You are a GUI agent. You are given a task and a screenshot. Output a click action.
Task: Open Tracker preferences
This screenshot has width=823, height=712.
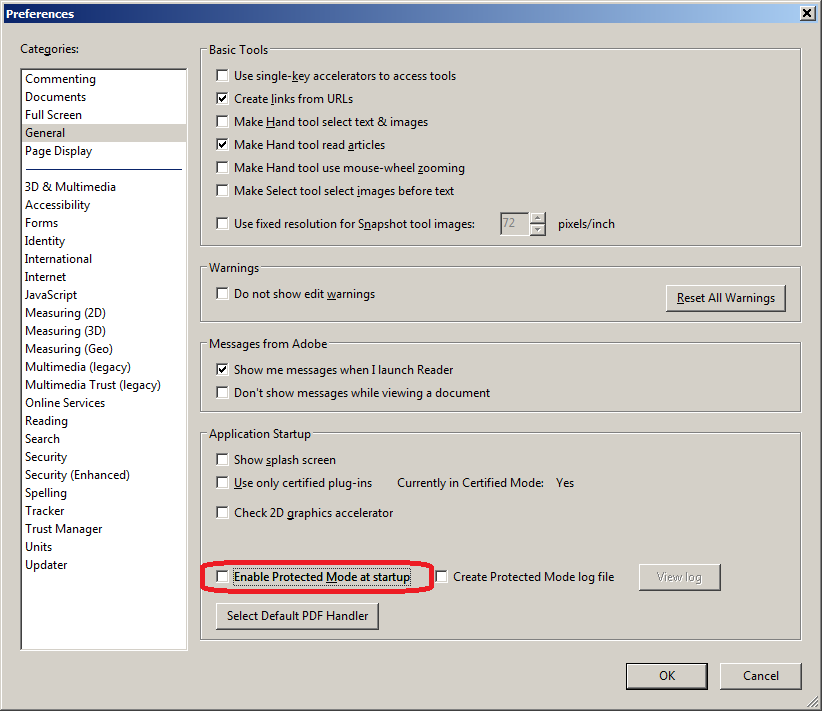tap(104, 511)
